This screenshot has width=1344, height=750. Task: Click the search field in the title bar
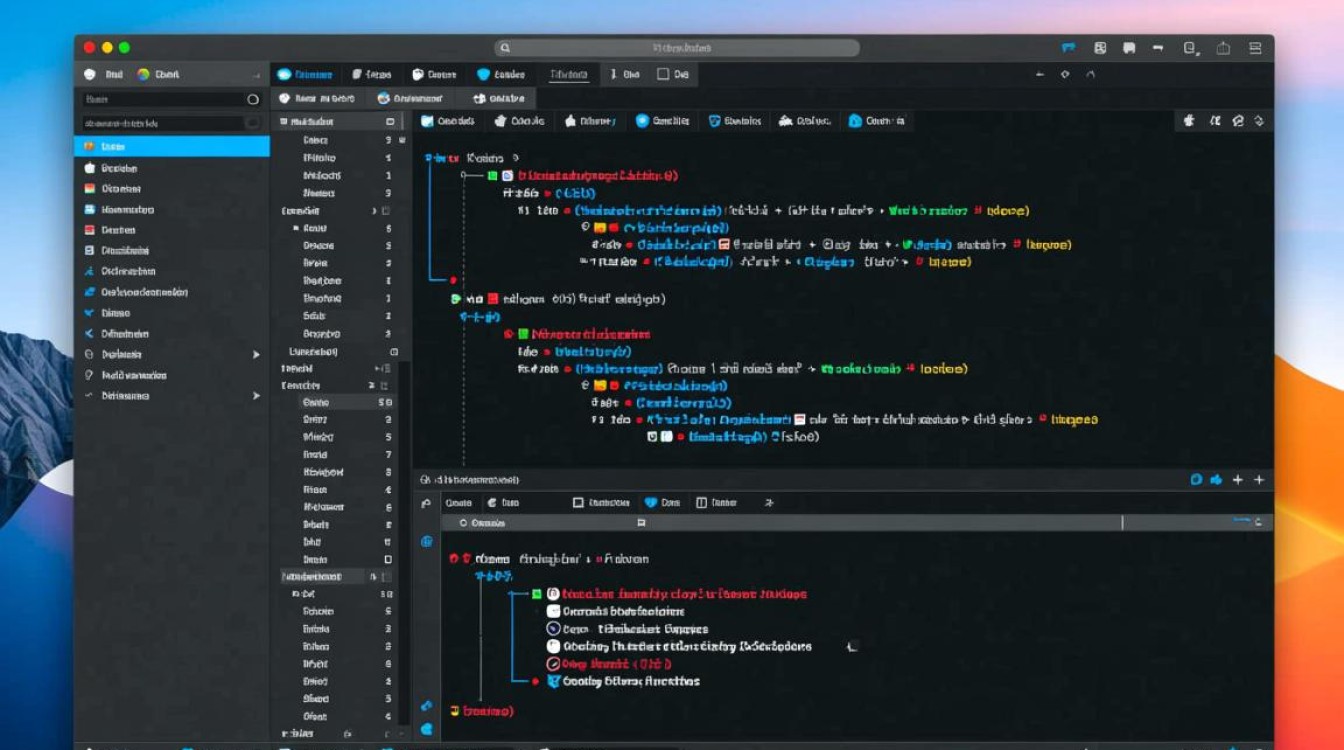[677, 48]
